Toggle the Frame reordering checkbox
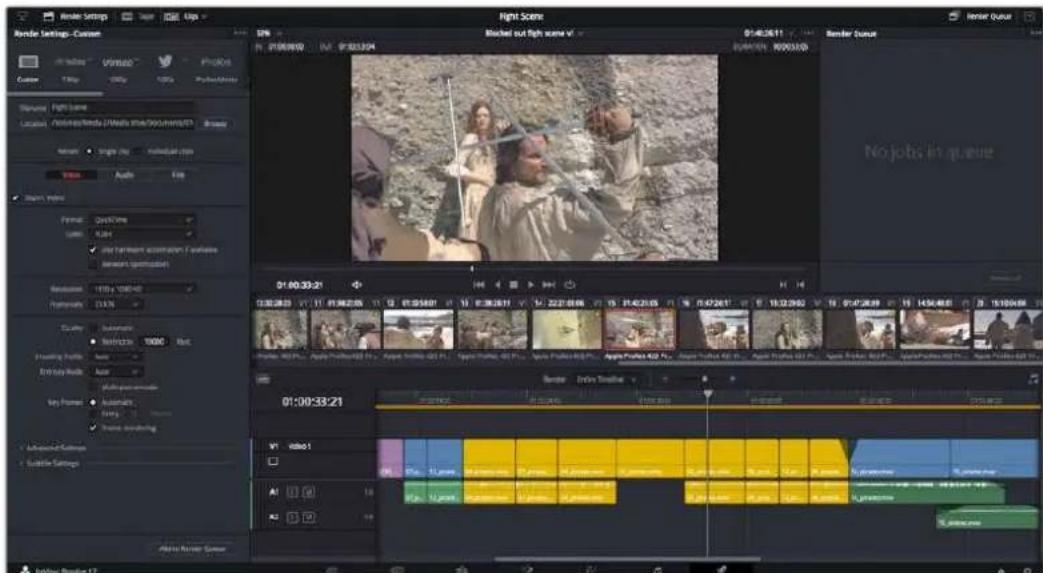The image size is (1043, 573). (x=93, y=428)
